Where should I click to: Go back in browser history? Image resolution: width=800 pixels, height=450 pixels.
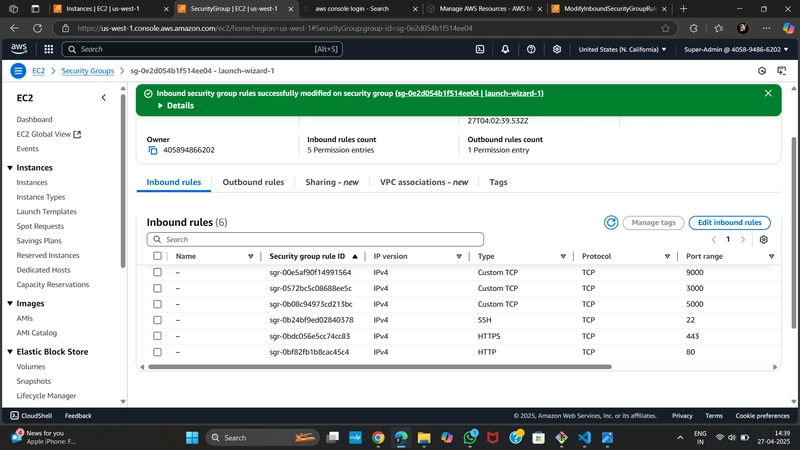(x=15, y=29)
